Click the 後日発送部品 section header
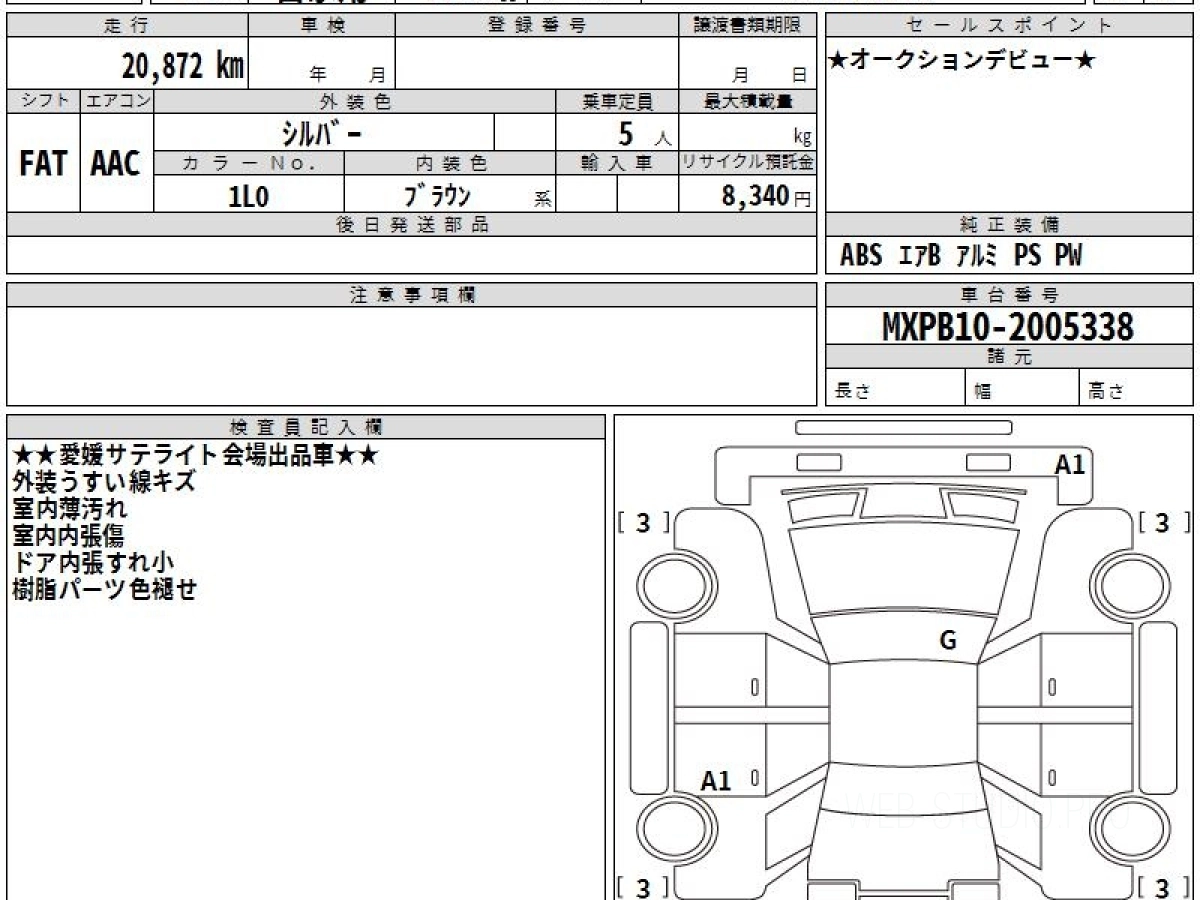 click(x=411, y=225)
